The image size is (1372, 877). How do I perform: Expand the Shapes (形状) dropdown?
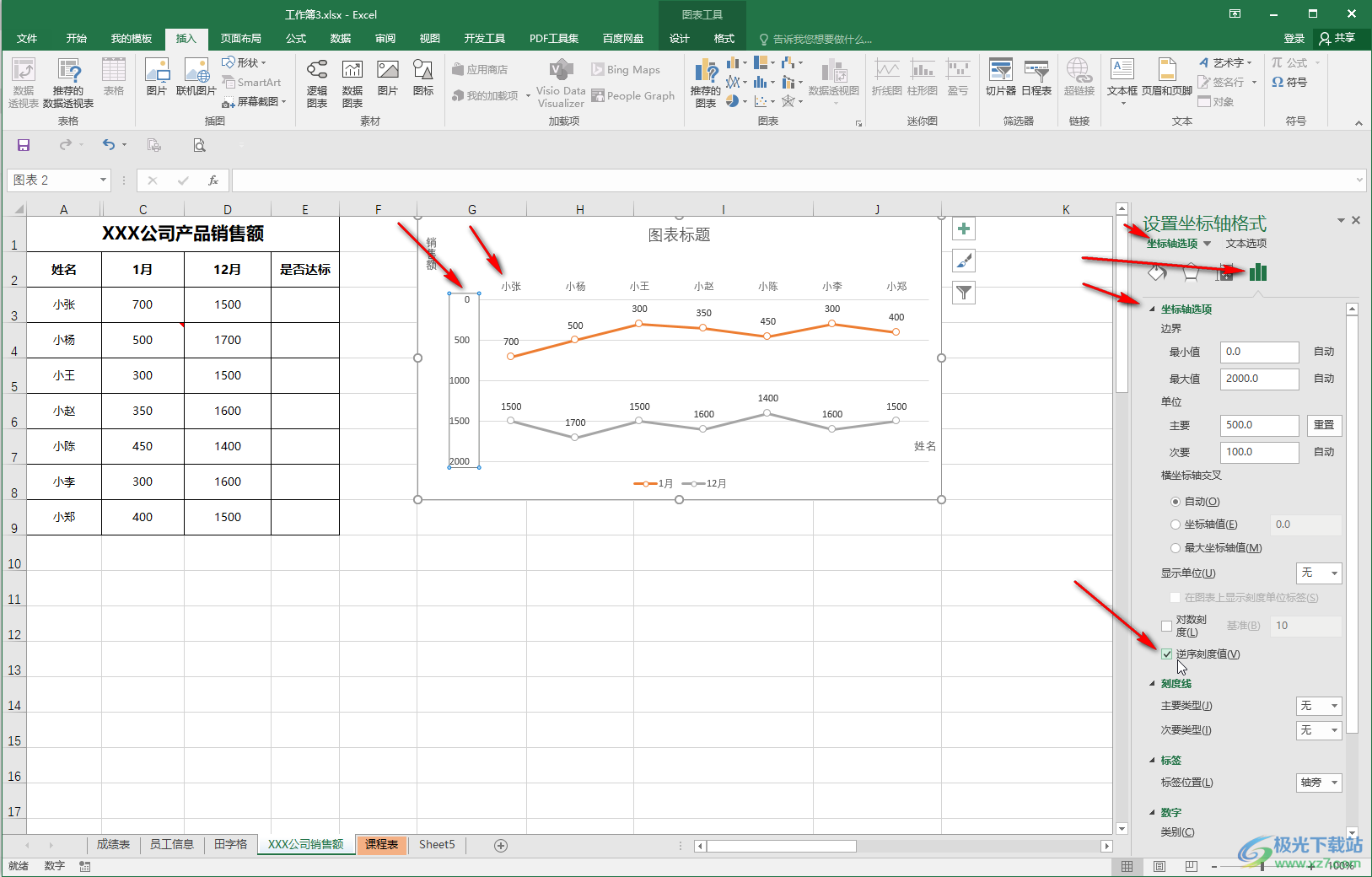(263, 62)
